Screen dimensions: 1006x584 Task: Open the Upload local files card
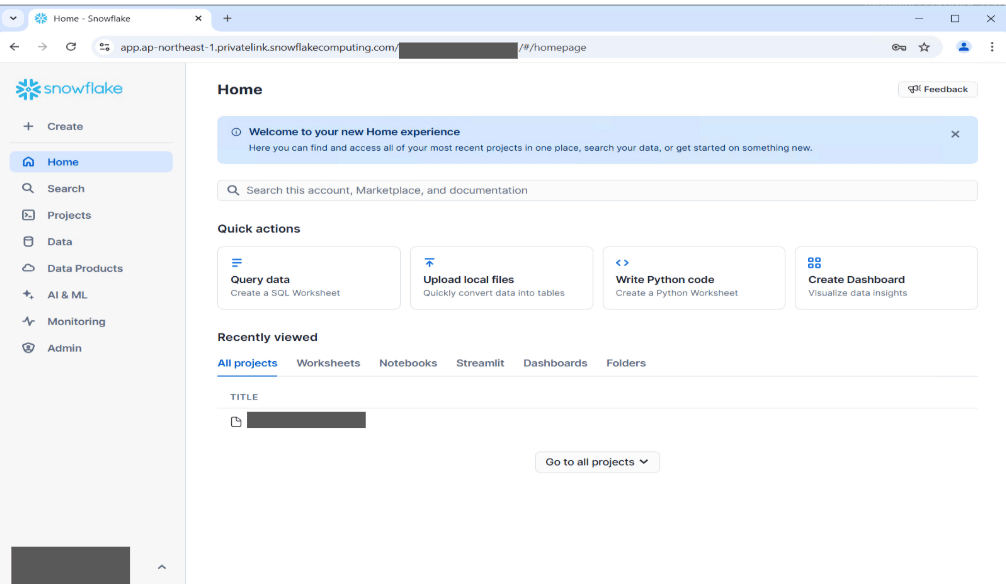click(x=501, y=278)
